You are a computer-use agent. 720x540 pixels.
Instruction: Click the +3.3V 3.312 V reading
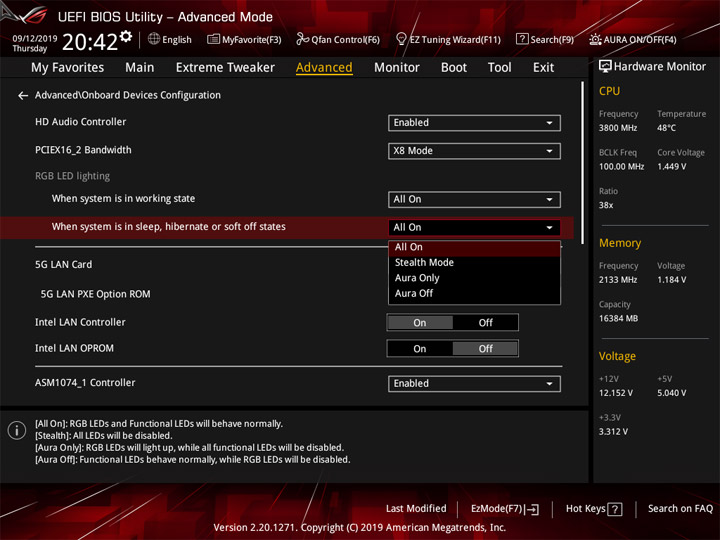point(613,432)
